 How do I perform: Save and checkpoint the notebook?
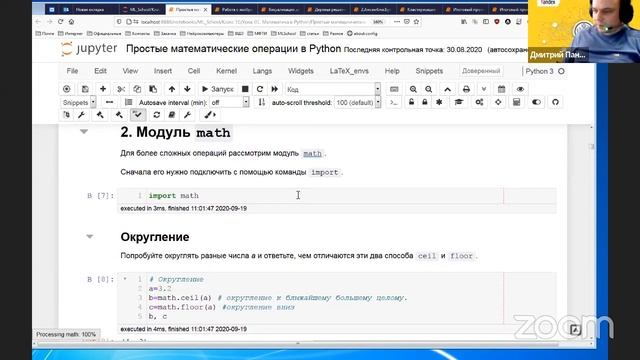[85, 89]
